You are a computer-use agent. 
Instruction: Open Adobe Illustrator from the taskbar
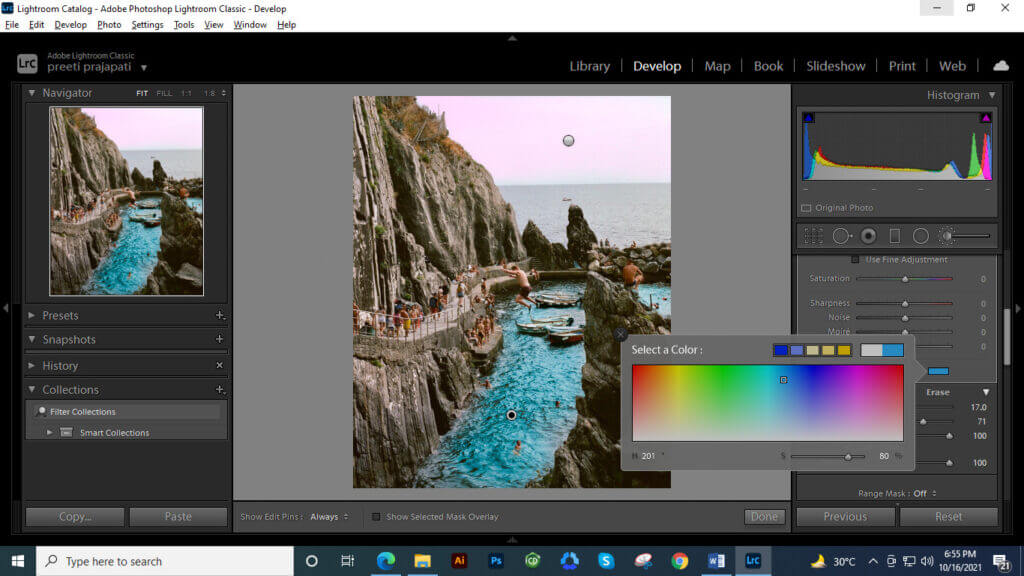point(459,560)
